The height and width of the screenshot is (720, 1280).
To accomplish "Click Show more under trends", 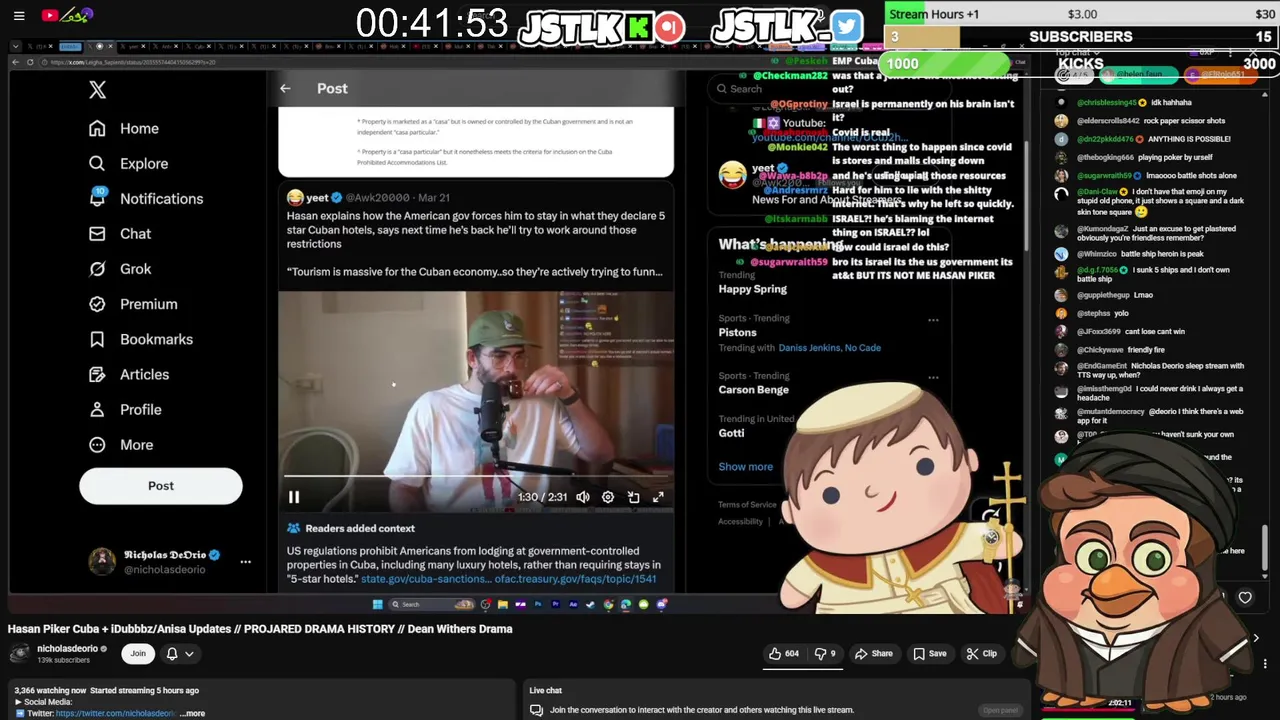I will pyautogui.click(x=745, y=467).
